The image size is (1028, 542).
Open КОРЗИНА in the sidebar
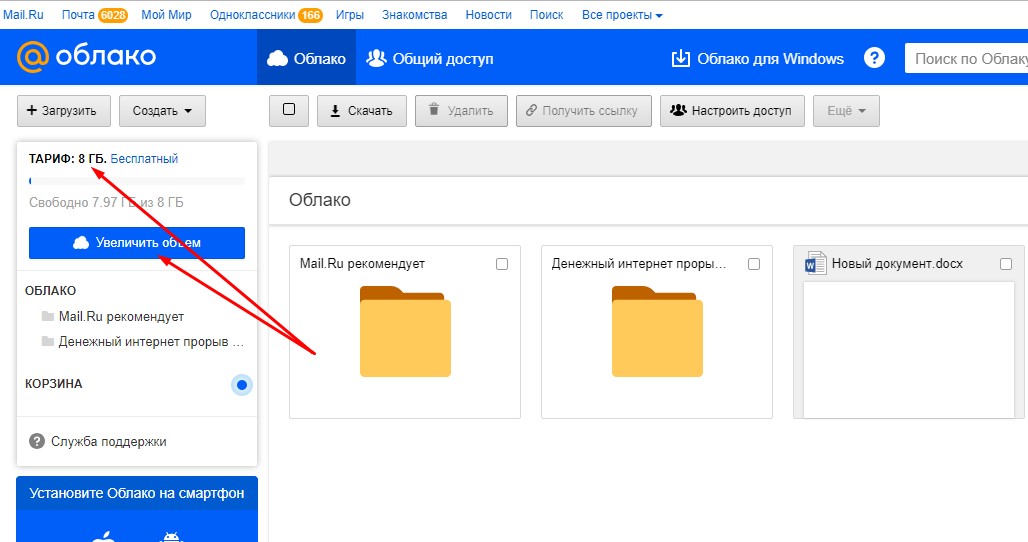click(54, 383)
